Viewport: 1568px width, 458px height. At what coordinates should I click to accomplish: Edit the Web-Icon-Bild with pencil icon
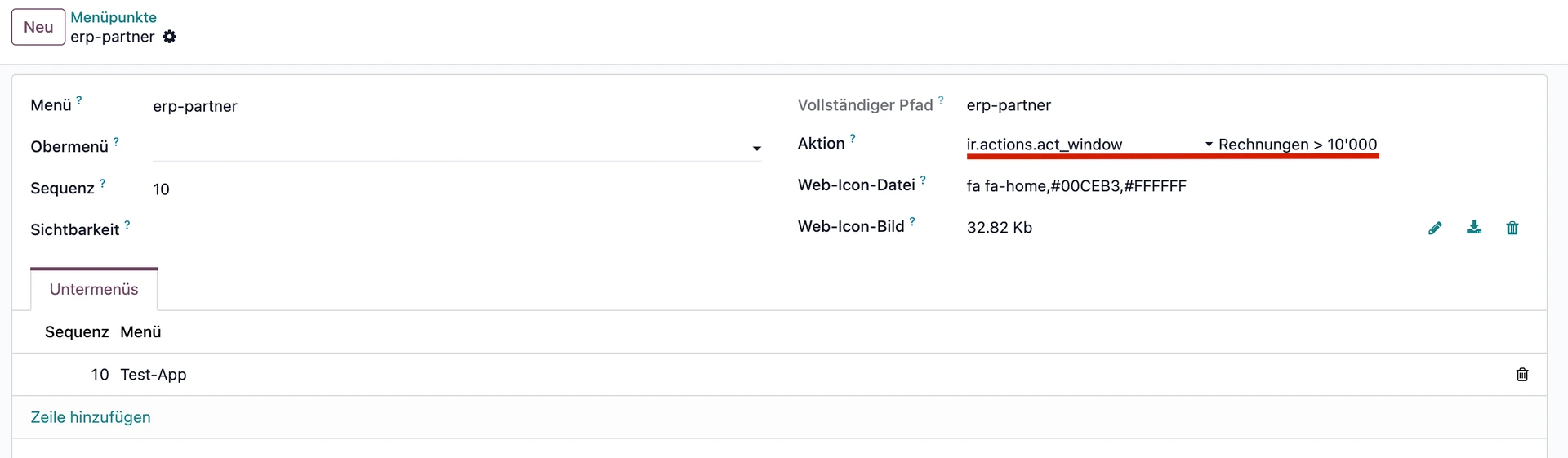point(1435,228)
